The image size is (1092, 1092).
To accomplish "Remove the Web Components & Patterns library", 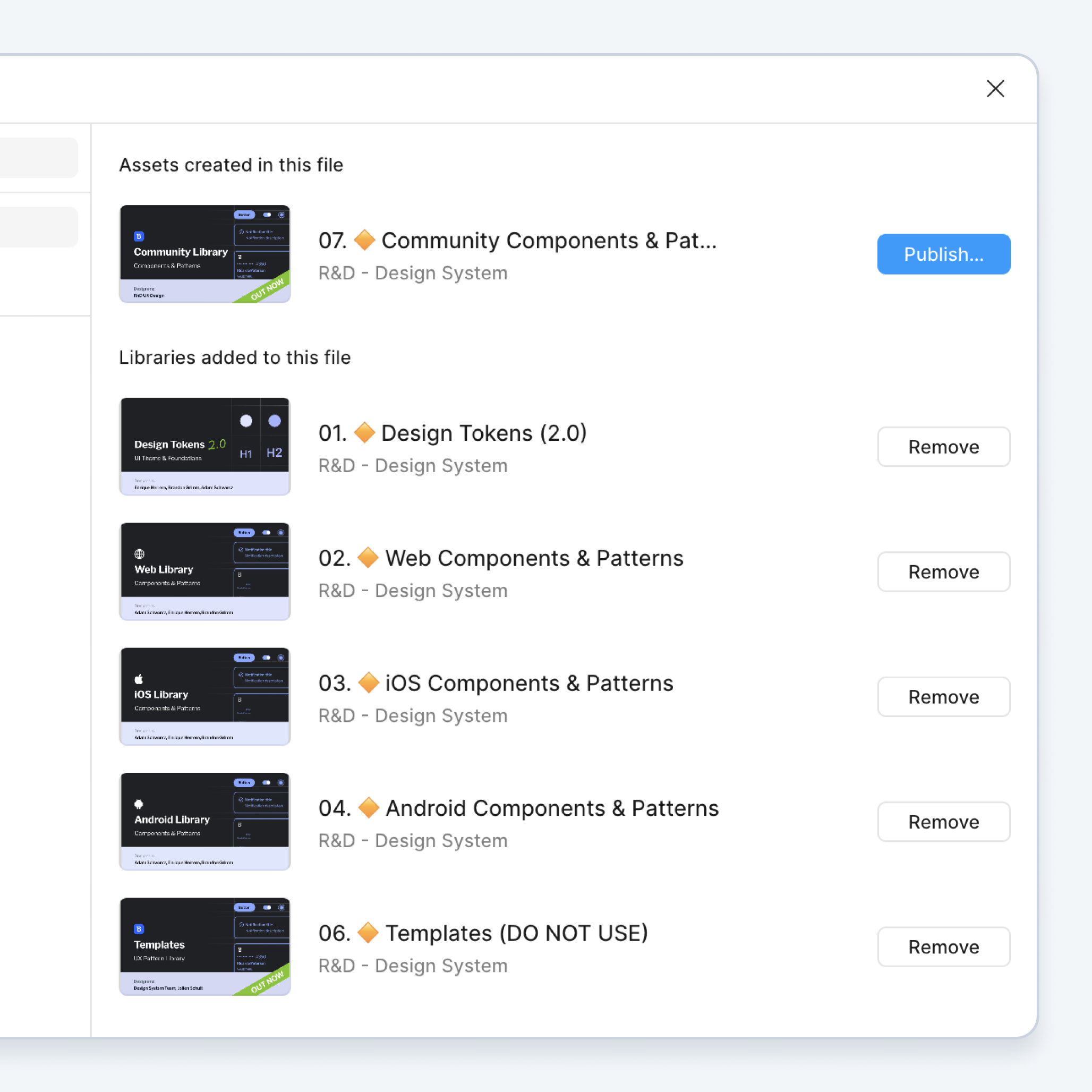I will [x=943, y=572].
